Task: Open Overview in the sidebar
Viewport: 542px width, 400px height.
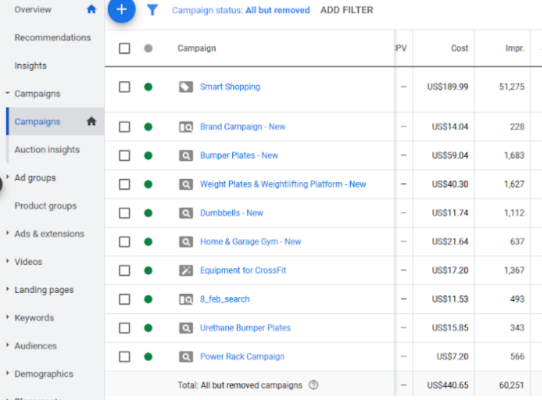Action: coord(33,9)
